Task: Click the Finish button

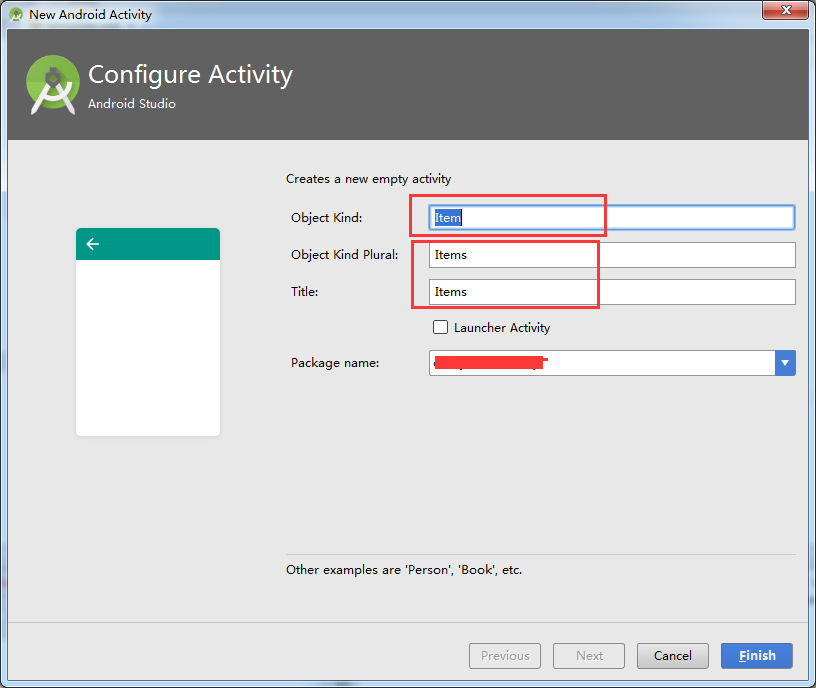Action: tap(757, 656)
